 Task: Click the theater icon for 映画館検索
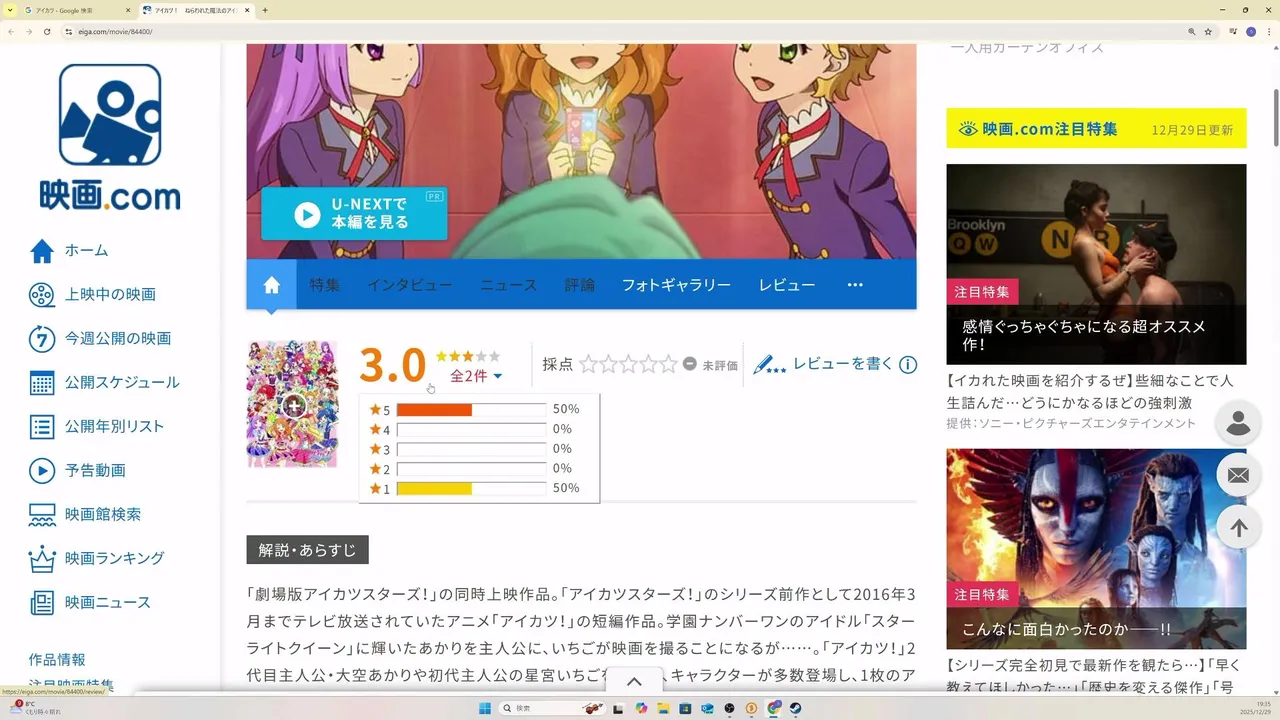click(x=42, y=514)
